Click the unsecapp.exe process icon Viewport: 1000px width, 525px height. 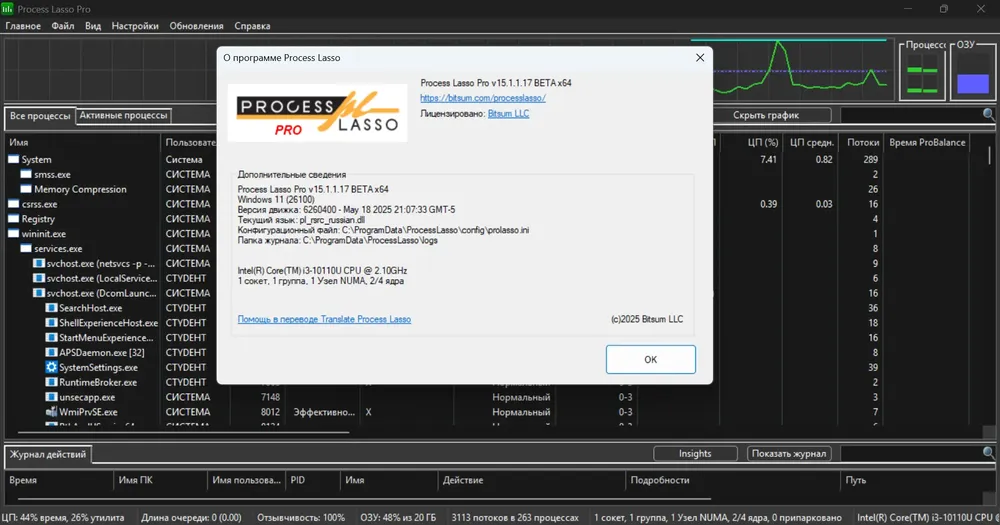pos(51,397)
